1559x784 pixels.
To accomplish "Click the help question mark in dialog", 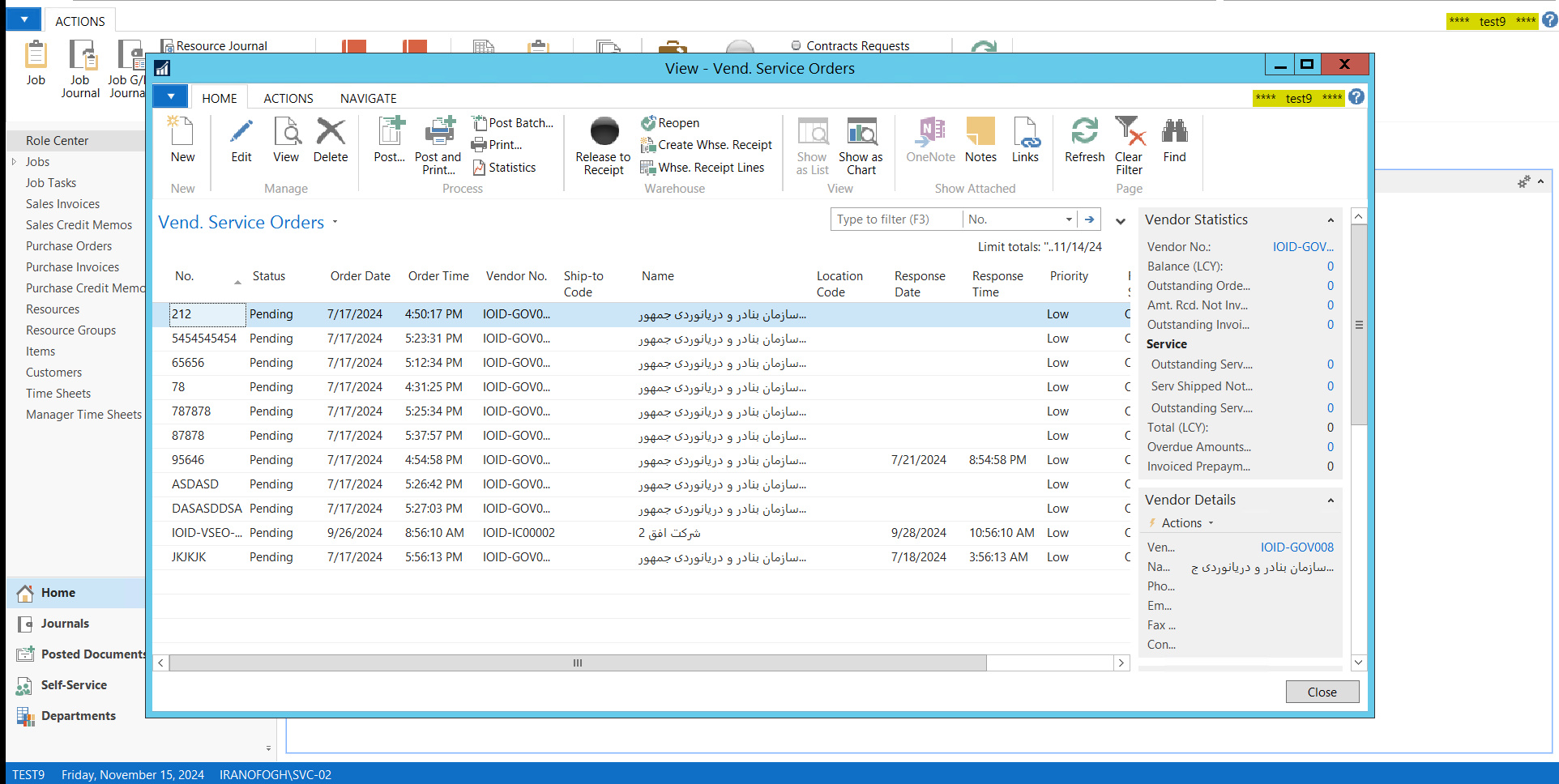I will click(x=1356, y=97).
